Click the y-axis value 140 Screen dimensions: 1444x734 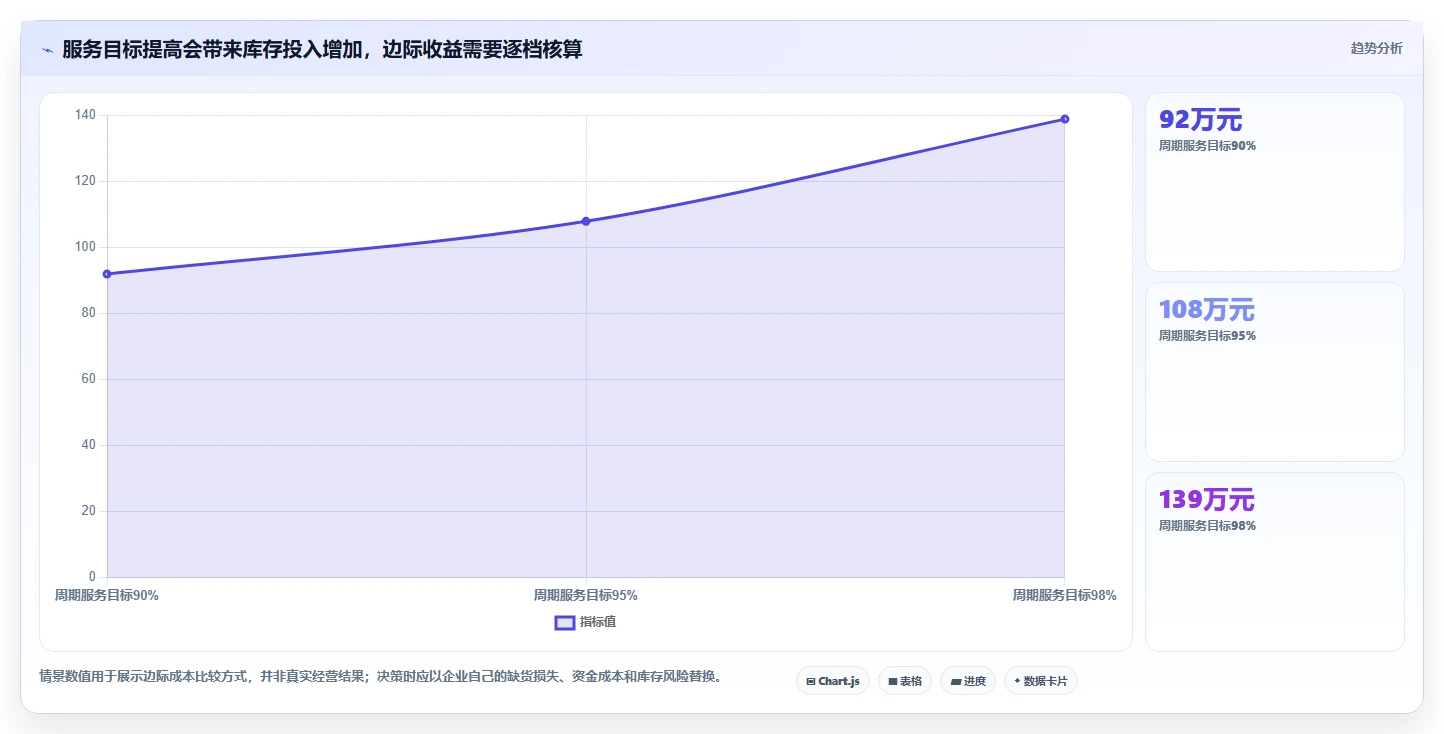tap(86, 115)
